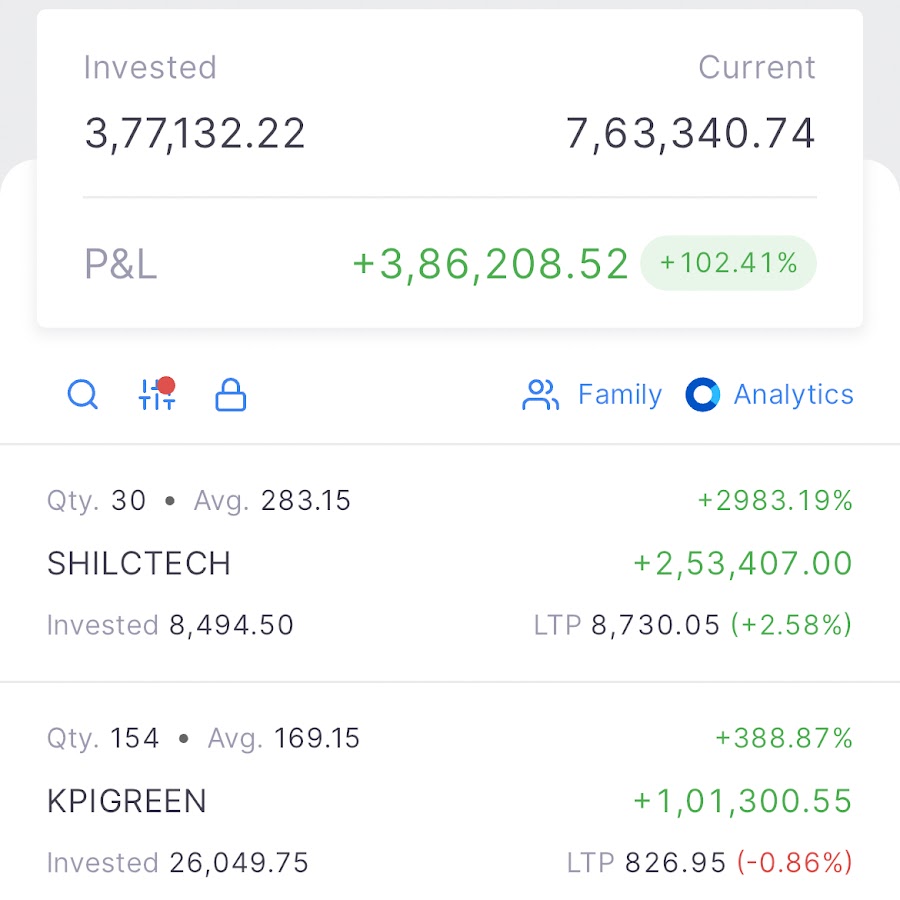Tap KPIGREEN return +388.87%

pyautogui.click(x=784, y=738)
